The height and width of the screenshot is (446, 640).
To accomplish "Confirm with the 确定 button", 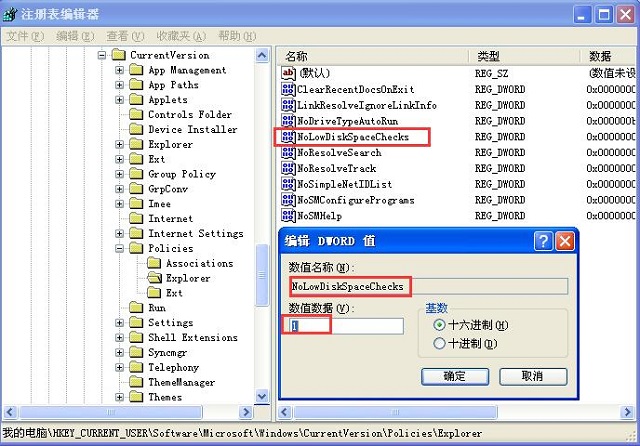I will click(455, 376).
